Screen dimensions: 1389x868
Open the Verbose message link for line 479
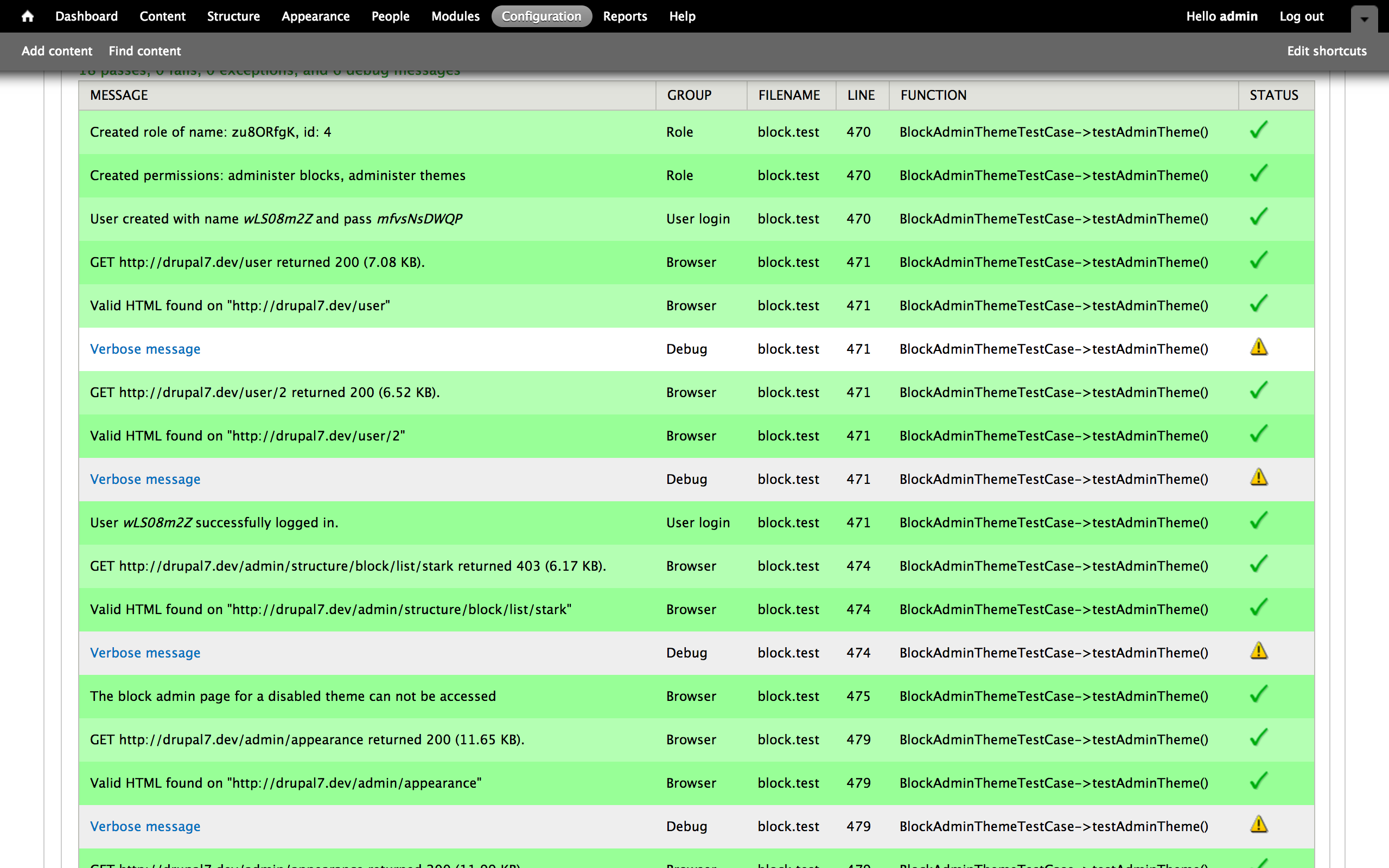[x=145, y=826]
